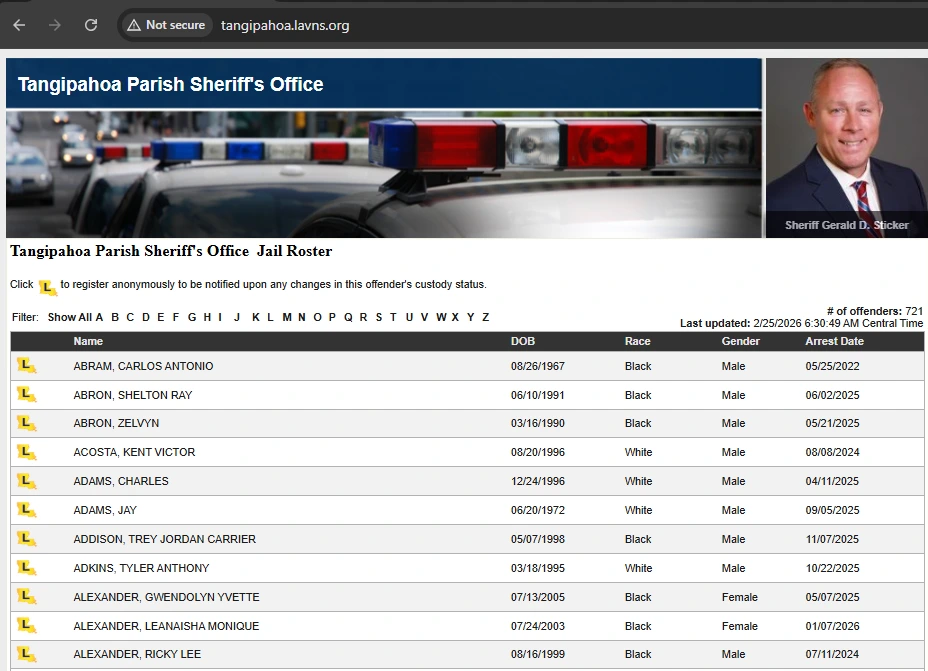Filter roster by letter M
Screen dimensions: 928x671
click(287, 317)
